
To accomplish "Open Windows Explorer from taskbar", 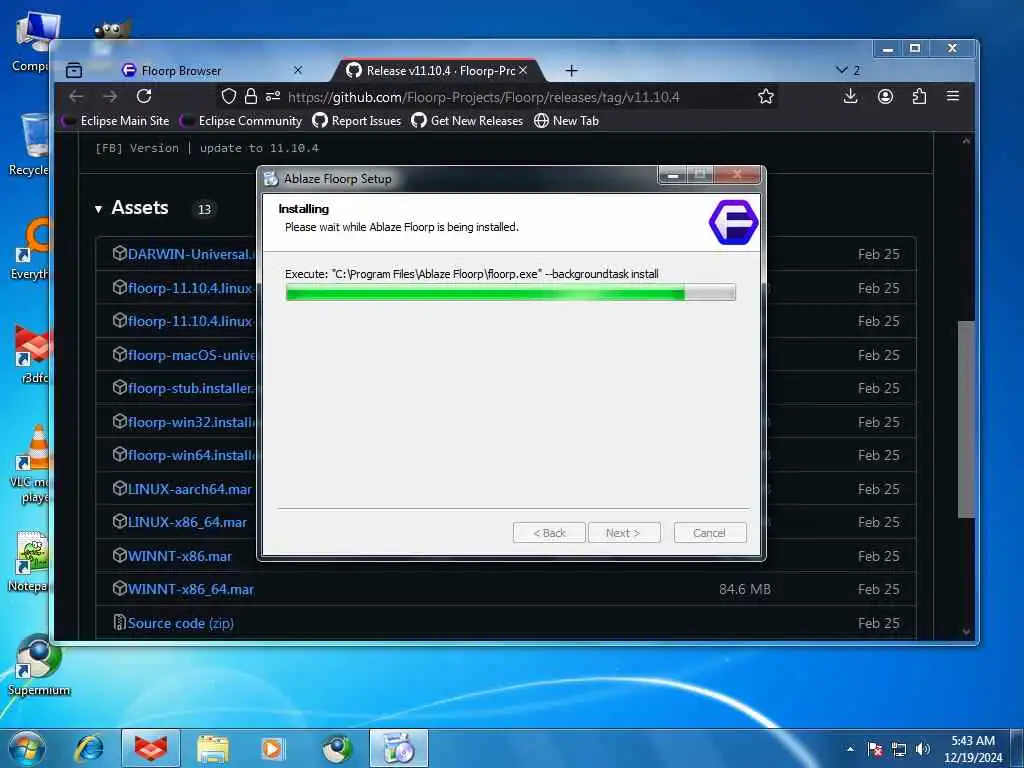I will click(213, 748).
